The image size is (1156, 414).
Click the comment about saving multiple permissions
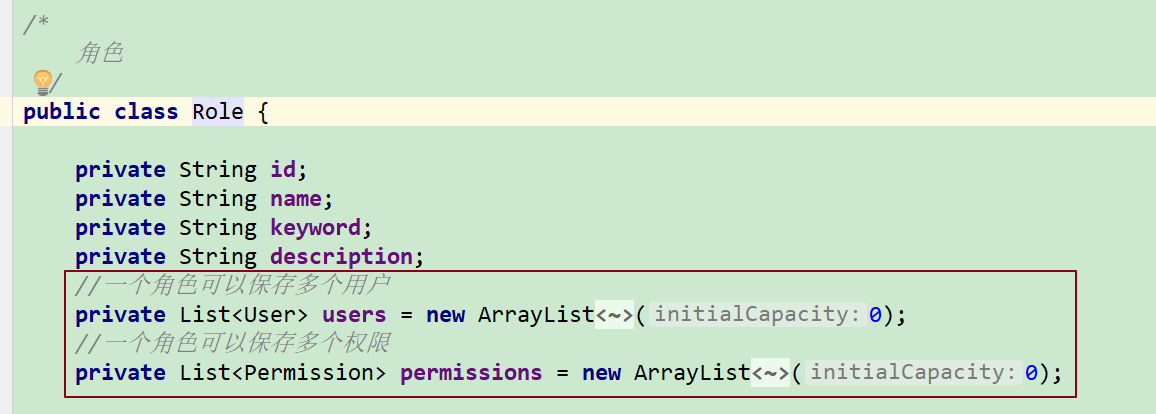point(233,344)
